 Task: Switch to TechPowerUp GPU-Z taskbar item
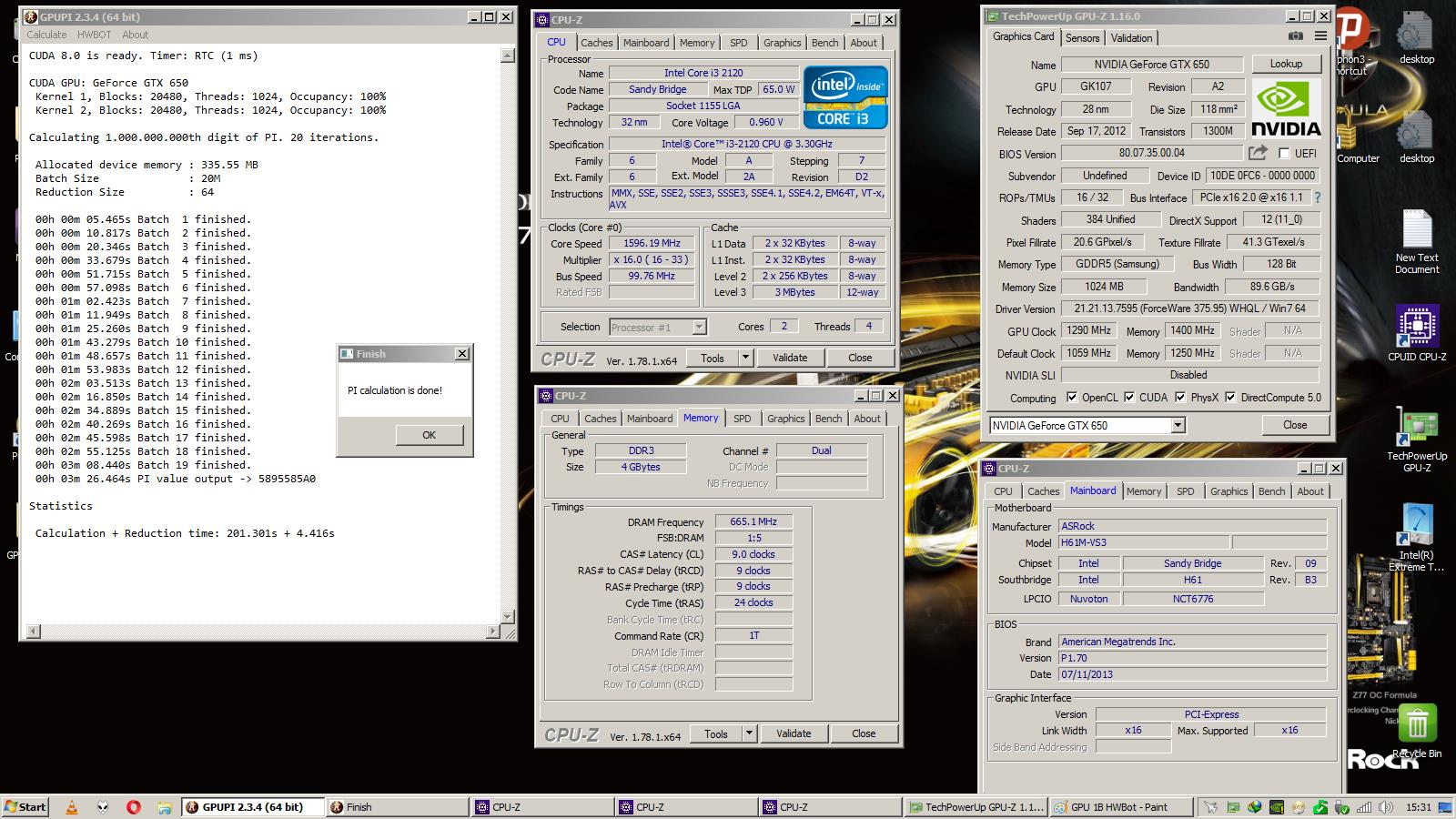[976, 806]
